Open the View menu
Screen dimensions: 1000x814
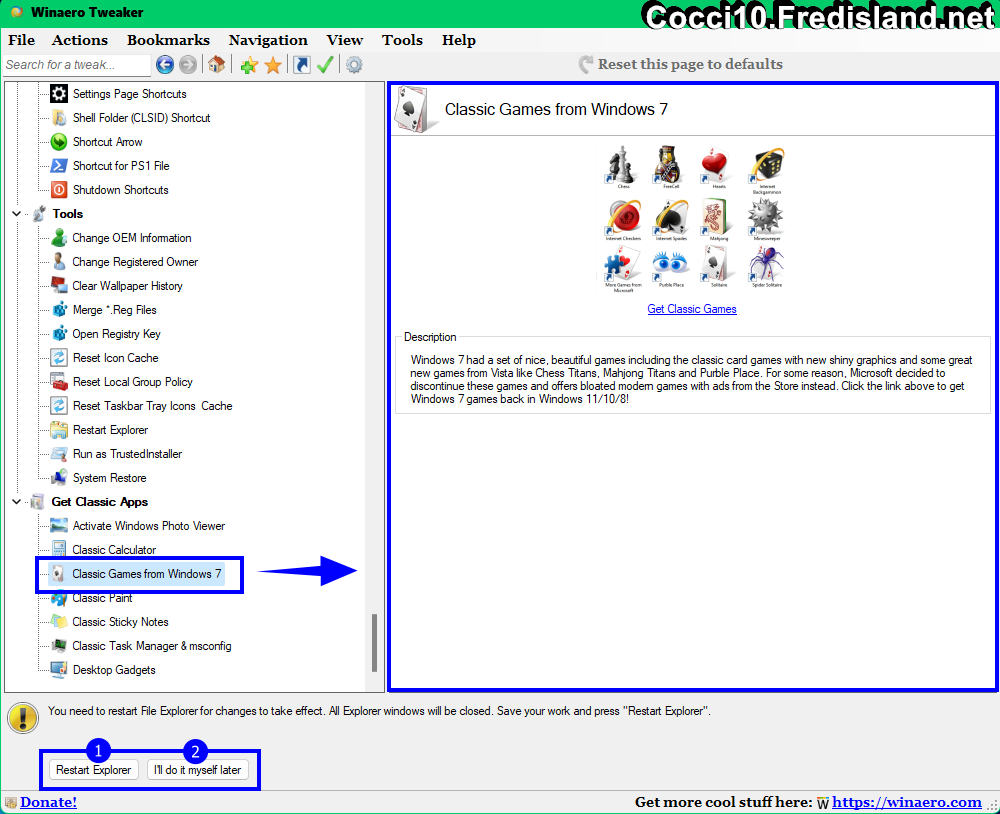coord(345,40)
